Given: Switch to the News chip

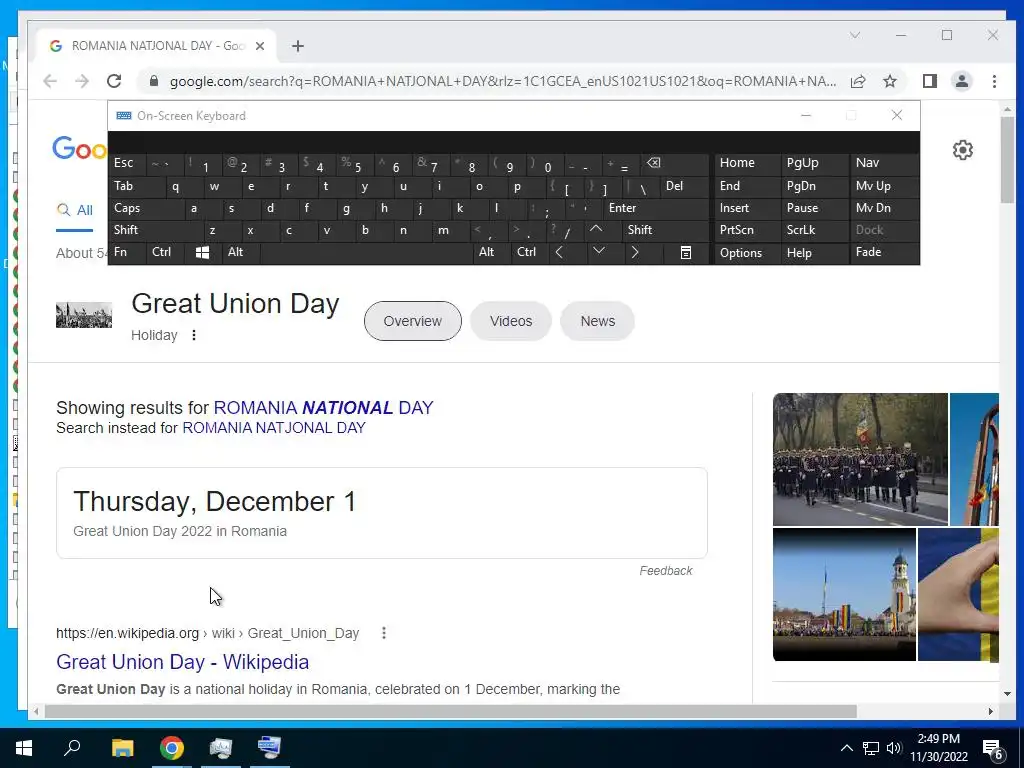Looking at the screenshot, I should (598, 321).
